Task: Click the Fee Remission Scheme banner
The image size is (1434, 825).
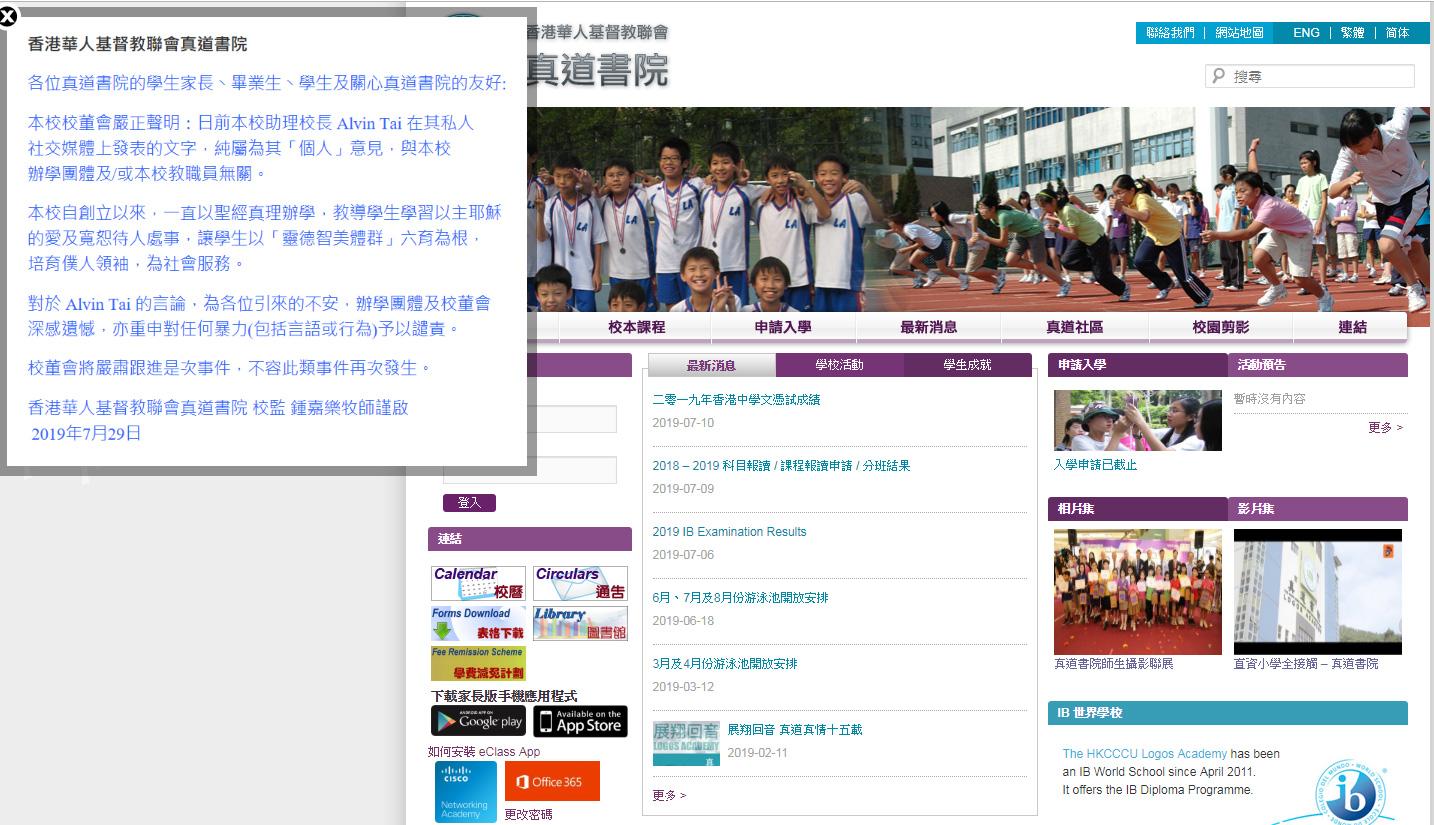Action: coord(478,663)
